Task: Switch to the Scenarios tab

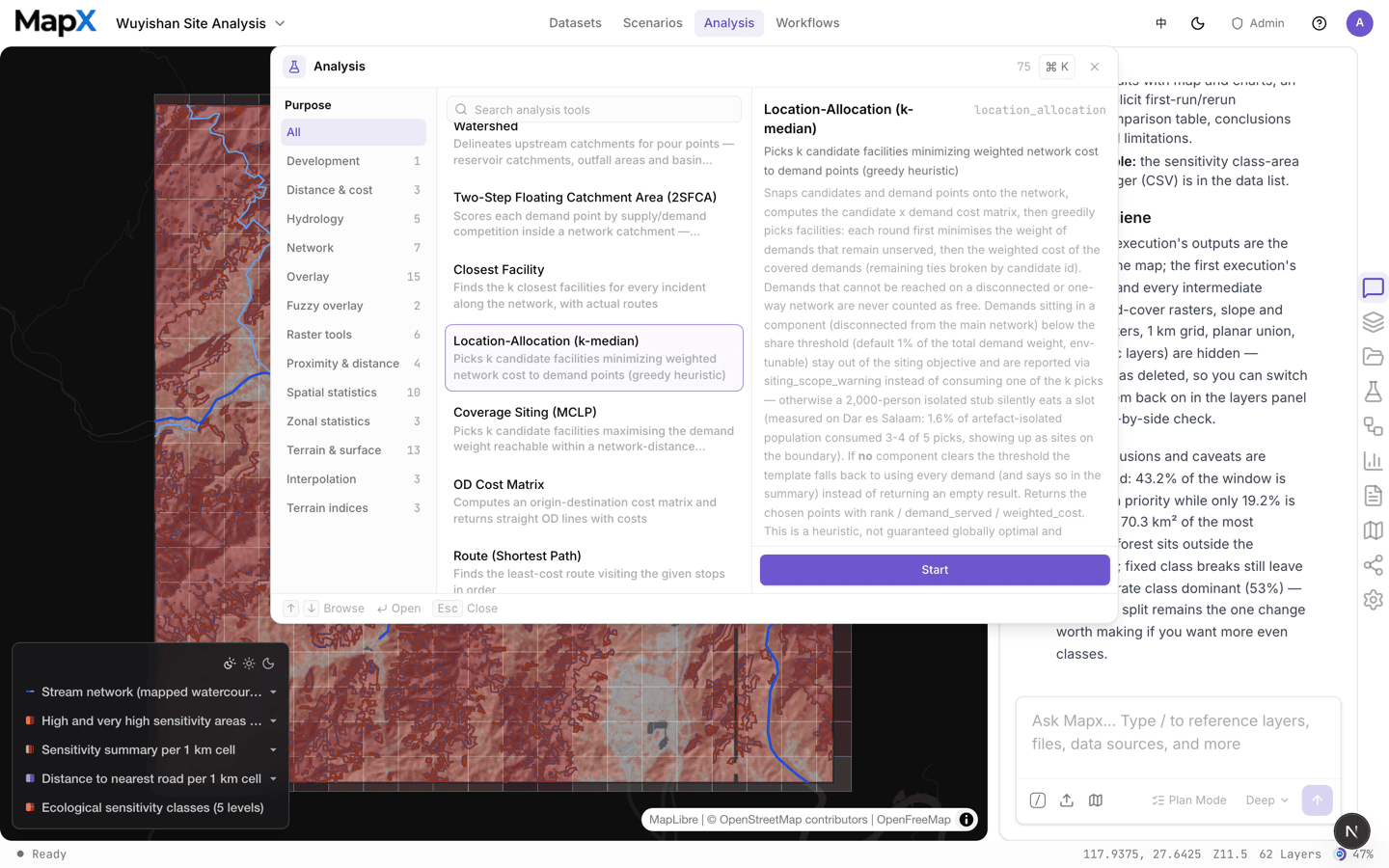Action: tap(652, 23)
